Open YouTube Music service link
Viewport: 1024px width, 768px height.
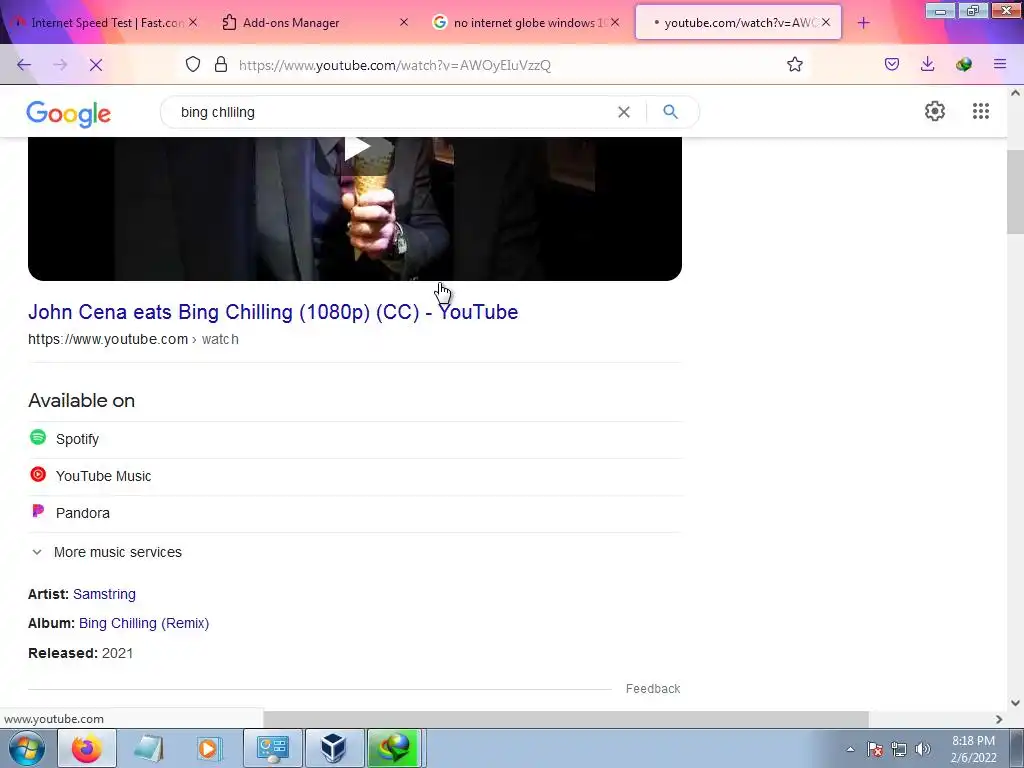(103, 476)
